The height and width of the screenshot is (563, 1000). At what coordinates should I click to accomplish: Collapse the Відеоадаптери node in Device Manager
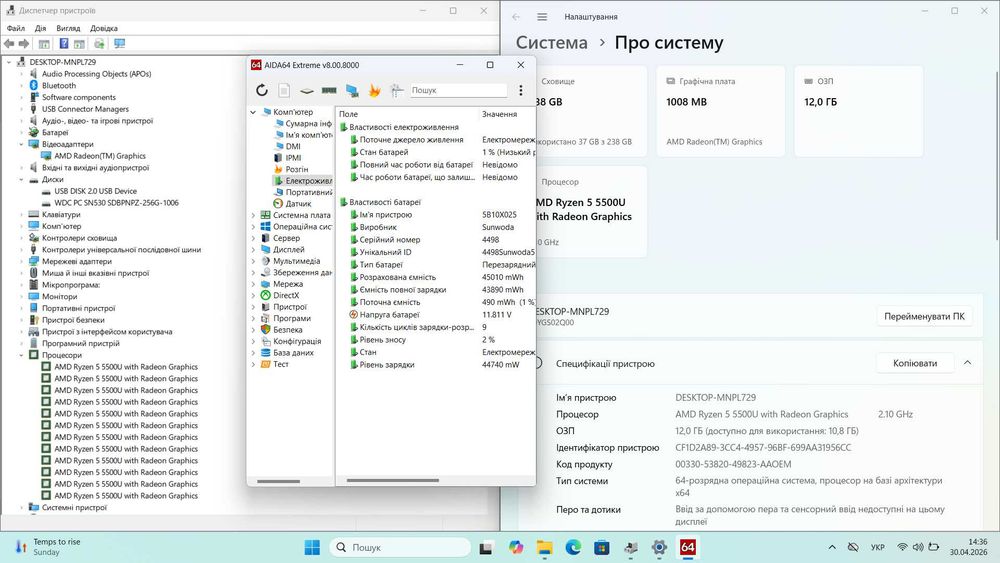tap(21, 144)
